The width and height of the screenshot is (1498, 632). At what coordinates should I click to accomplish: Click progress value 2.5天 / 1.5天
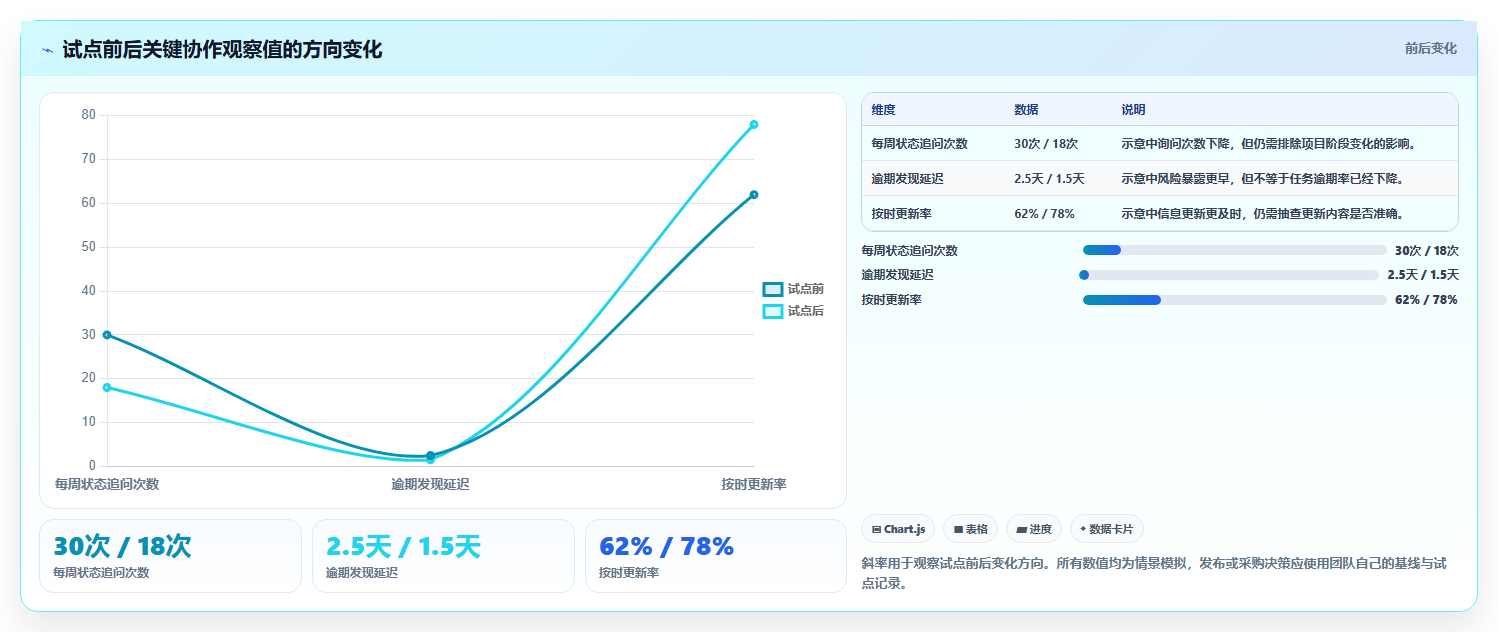tap(1423, 274)
